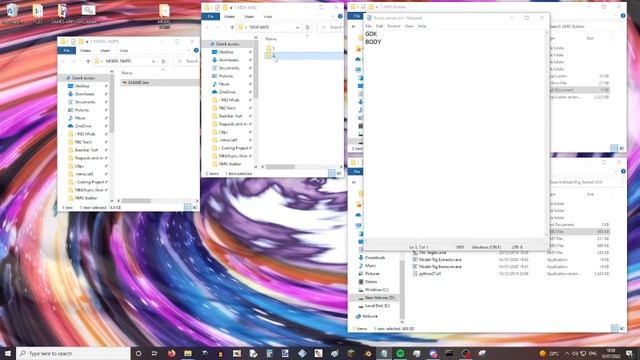Open New Volume (D:) in bottom explorer sidebar
The image size is (640, 360).
(x=379, y=298)
